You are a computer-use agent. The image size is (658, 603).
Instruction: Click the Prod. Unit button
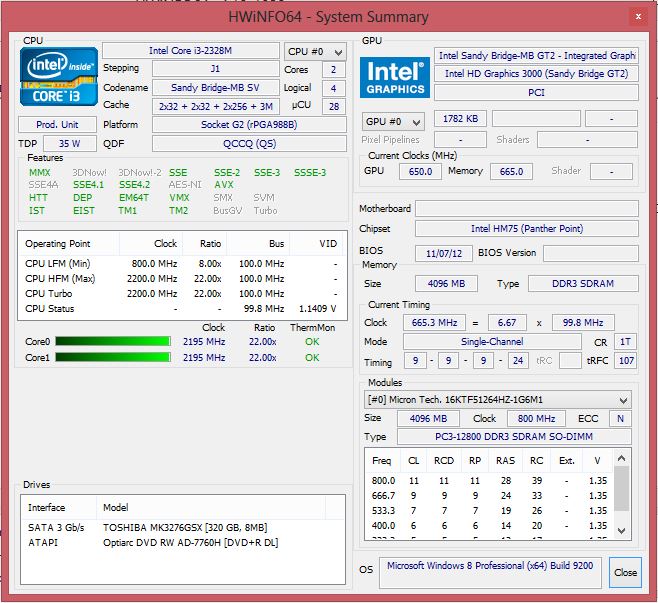click(x=57, y=125)
